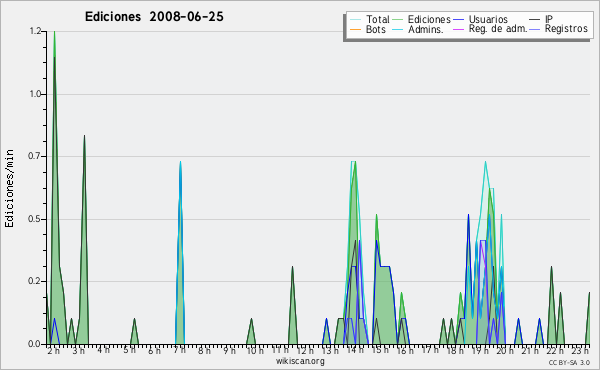The width and height of the screenshot is (600, 370).
Task: Click the '23 h' x-axis label
Action: coord(580,351)
